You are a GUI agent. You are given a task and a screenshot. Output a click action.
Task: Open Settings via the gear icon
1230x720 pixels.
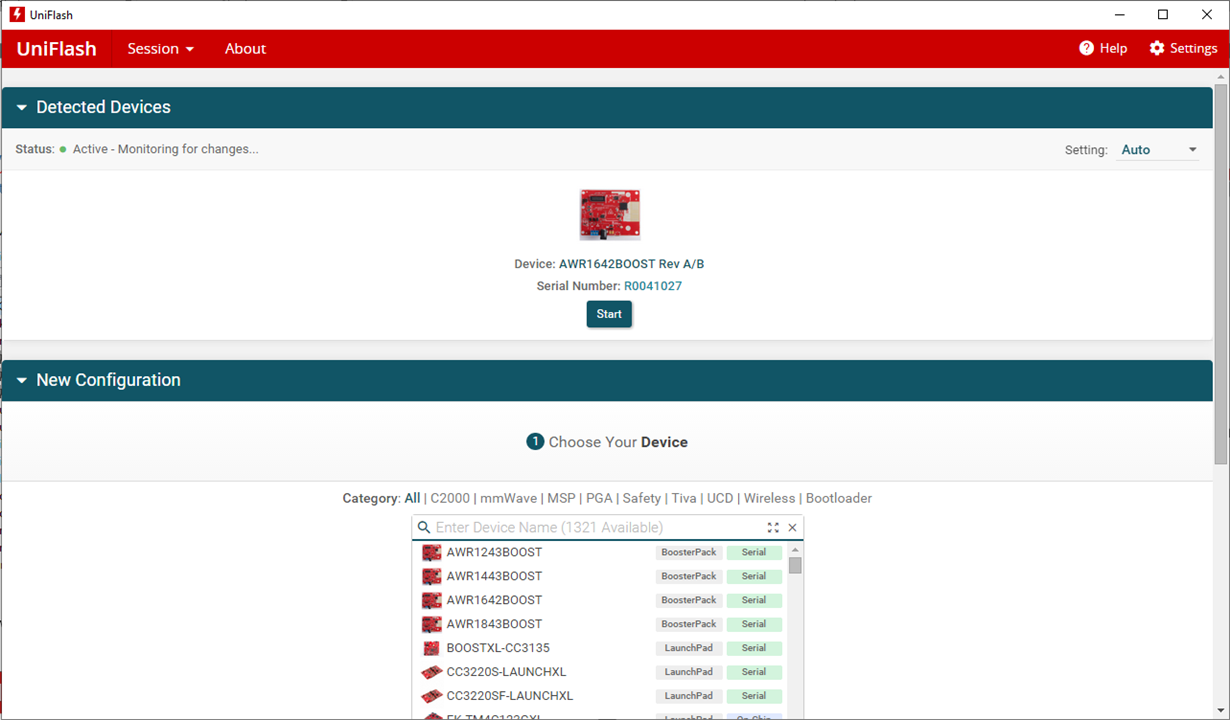[x=1183, y=48]
